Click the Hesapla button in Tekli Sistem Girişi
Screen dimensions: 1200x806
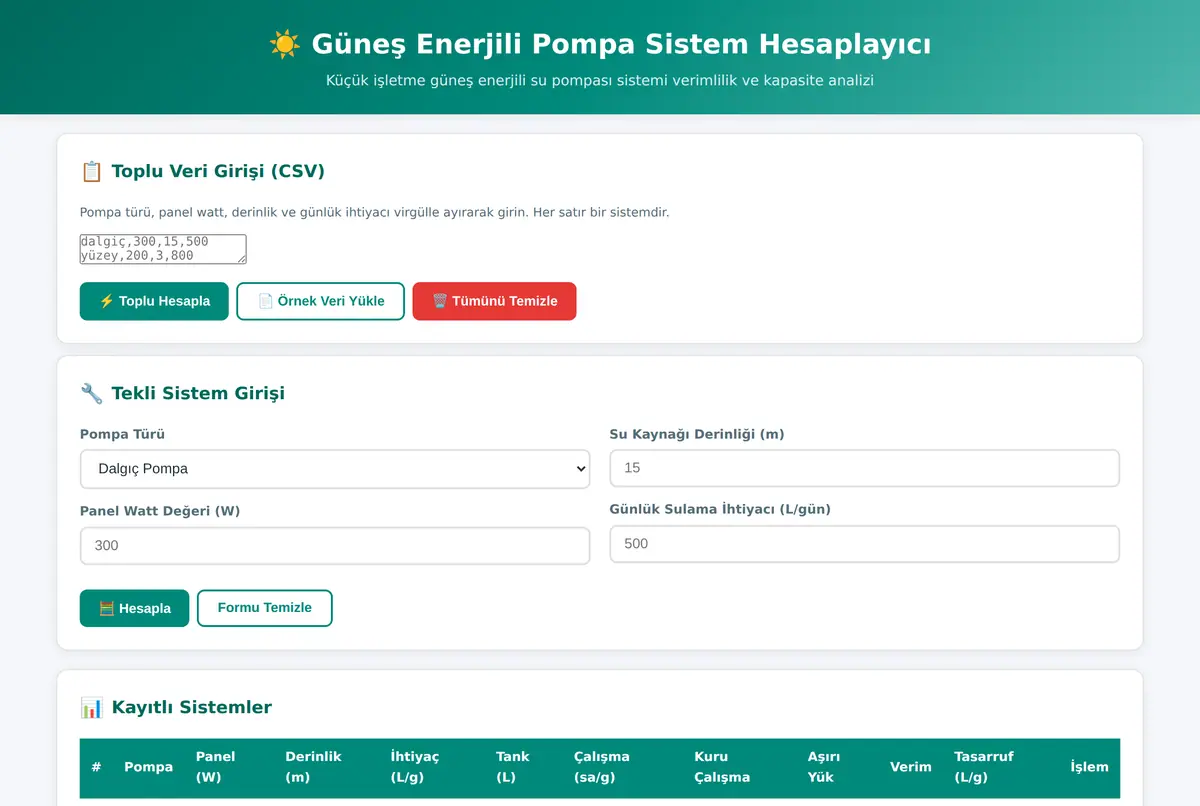pyautogui.click(x=134, y=608)
